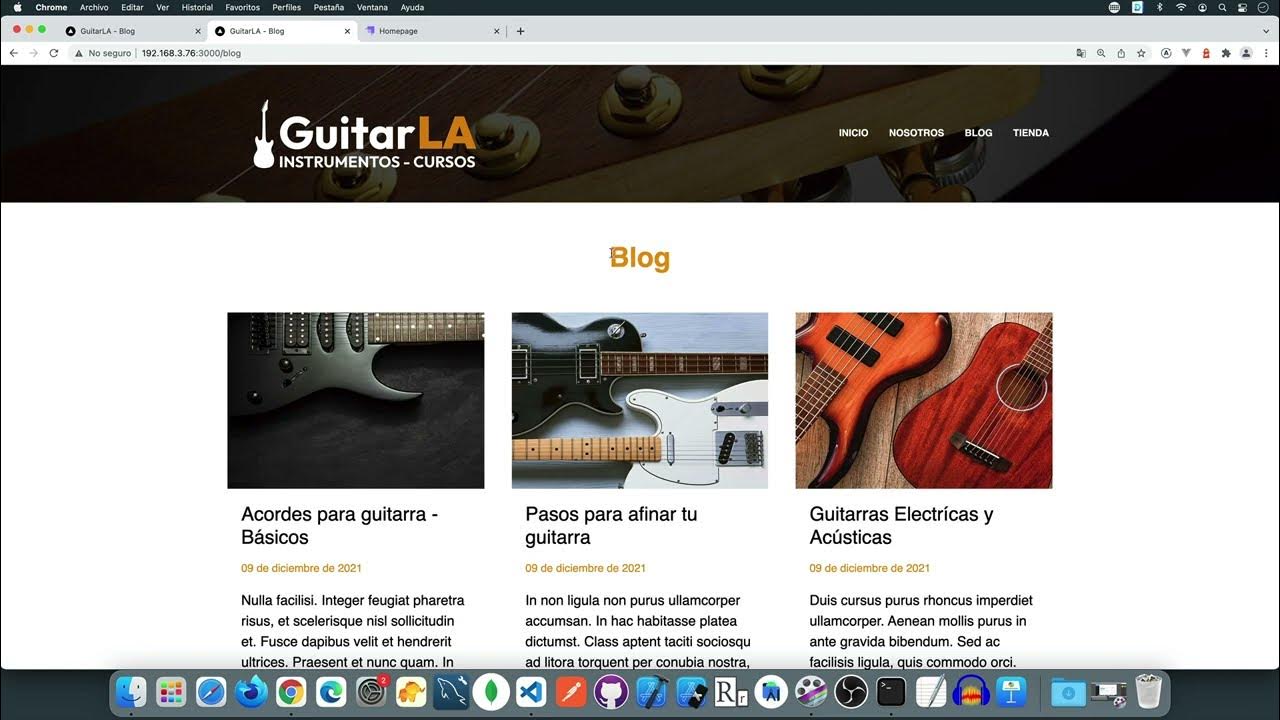
Task: Open the Chrome extensions puzzle icon
Action: coord(1226,53)
